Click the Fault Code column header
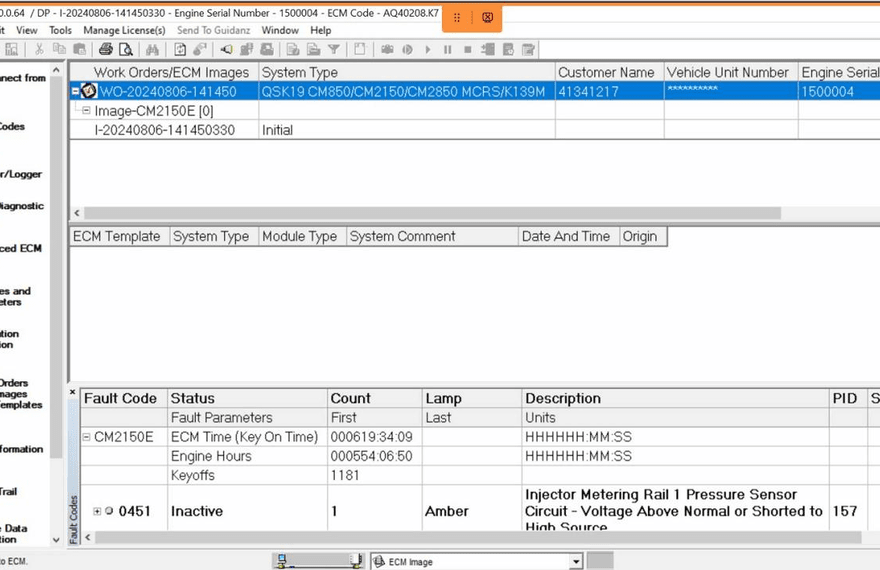 pyautogui.click(x=124, y=398)
